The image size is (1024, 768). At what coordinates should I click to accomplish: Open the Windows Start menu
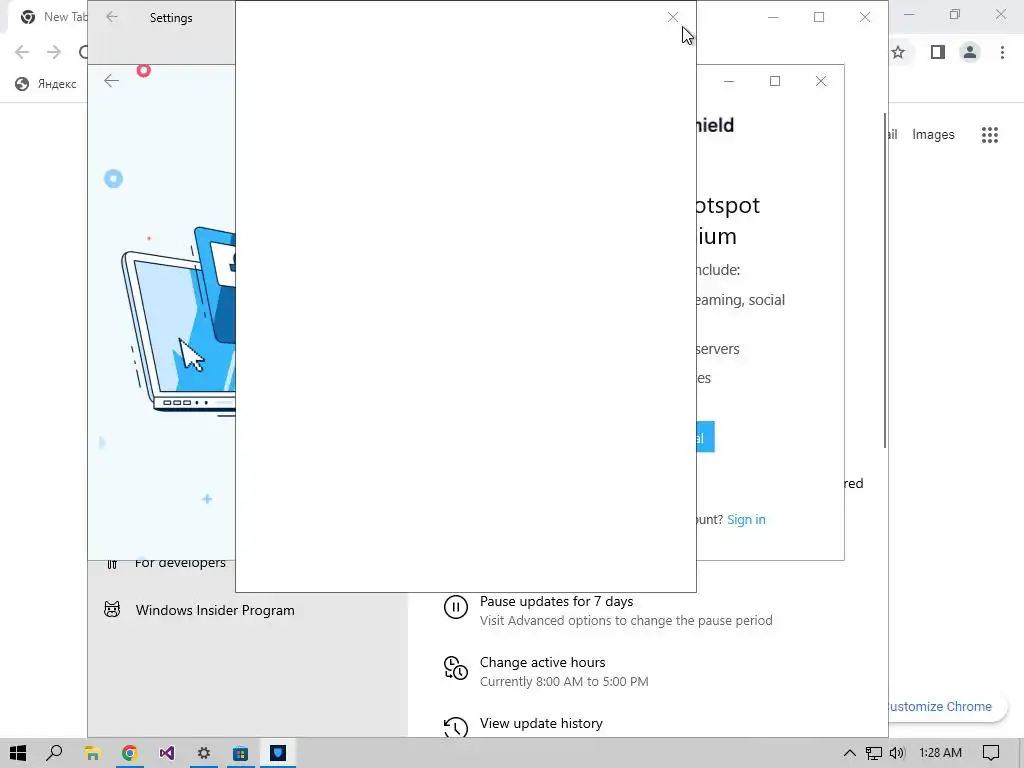pos(18,753)
